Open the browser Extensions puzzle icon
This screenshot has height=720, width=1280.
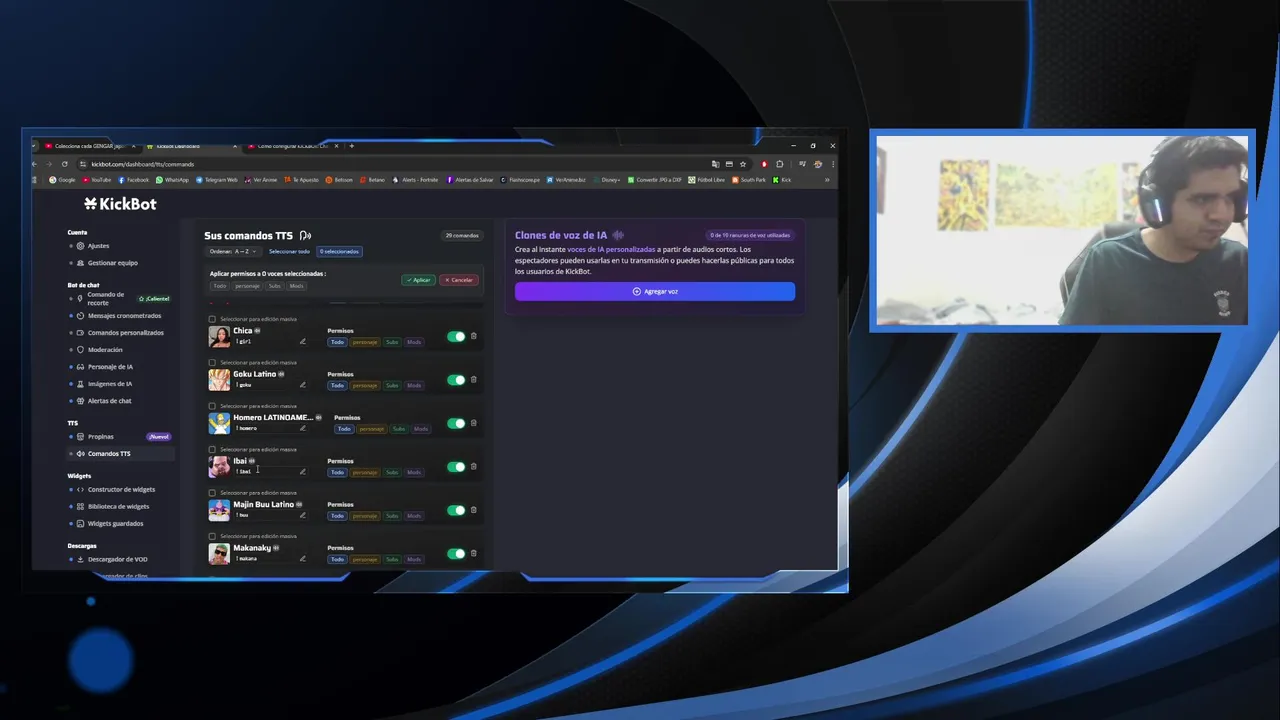point(780,164)
